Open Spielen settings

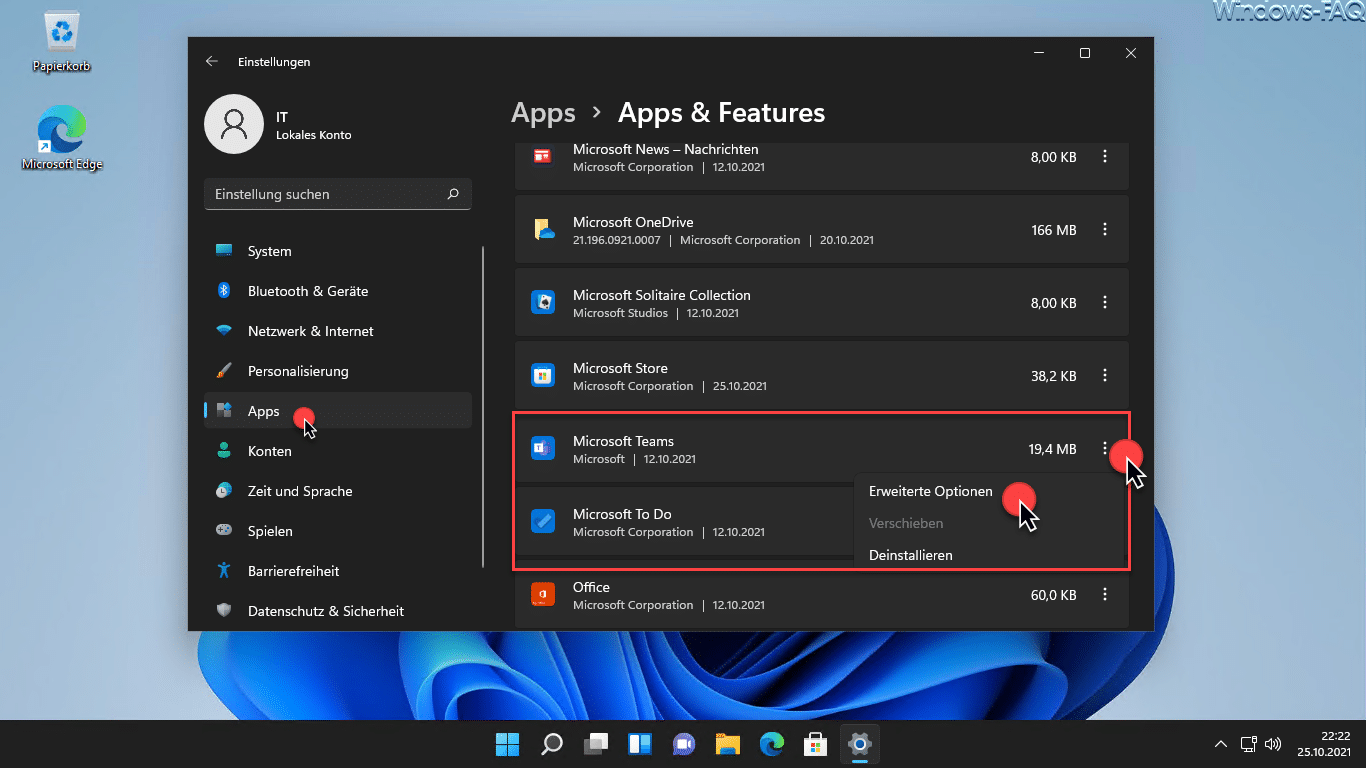(337, 531)
